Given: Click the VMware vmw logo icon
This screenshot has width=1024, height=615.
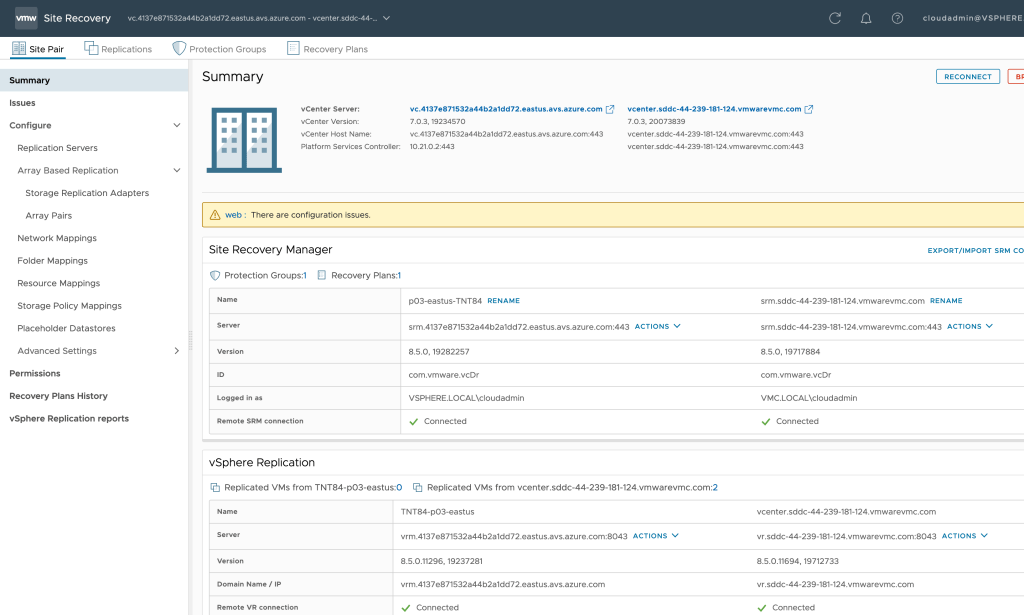Looking at the screenshot, I should [26, 18].
